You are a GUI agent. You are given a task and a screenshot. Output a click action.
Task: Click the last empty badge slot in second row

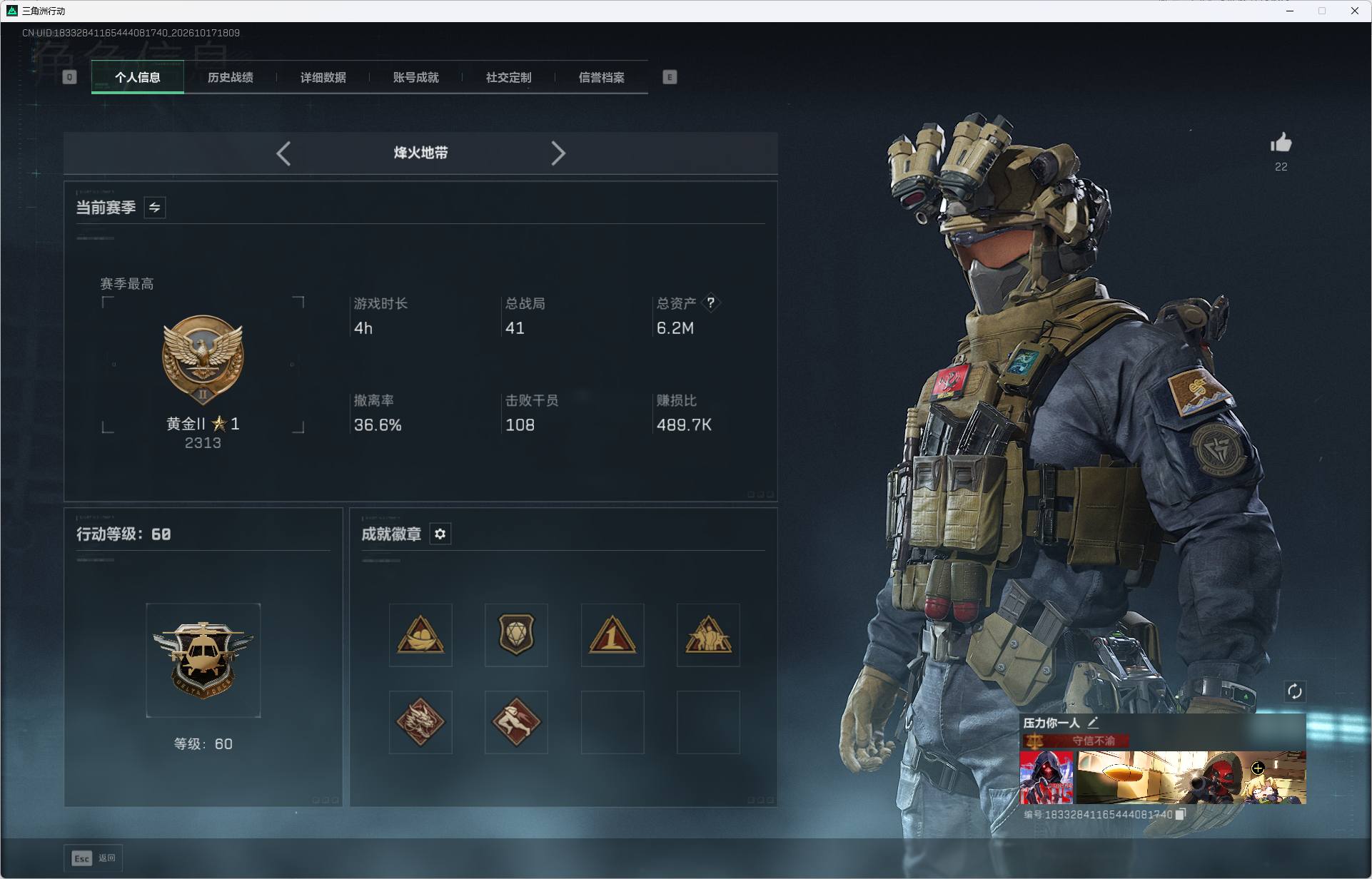point(708,722)
